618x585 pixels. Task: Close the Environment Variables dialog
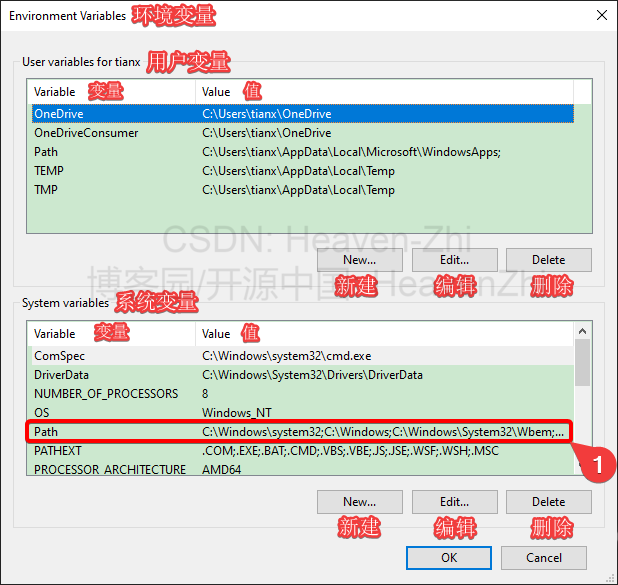601,15
